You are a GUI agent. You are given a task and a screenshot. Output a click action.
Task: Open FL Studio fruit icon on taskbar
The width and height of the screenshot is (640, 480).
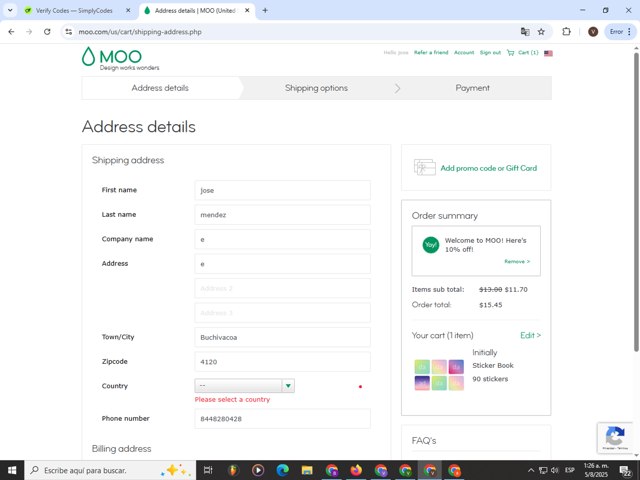[x=233, y=470]
